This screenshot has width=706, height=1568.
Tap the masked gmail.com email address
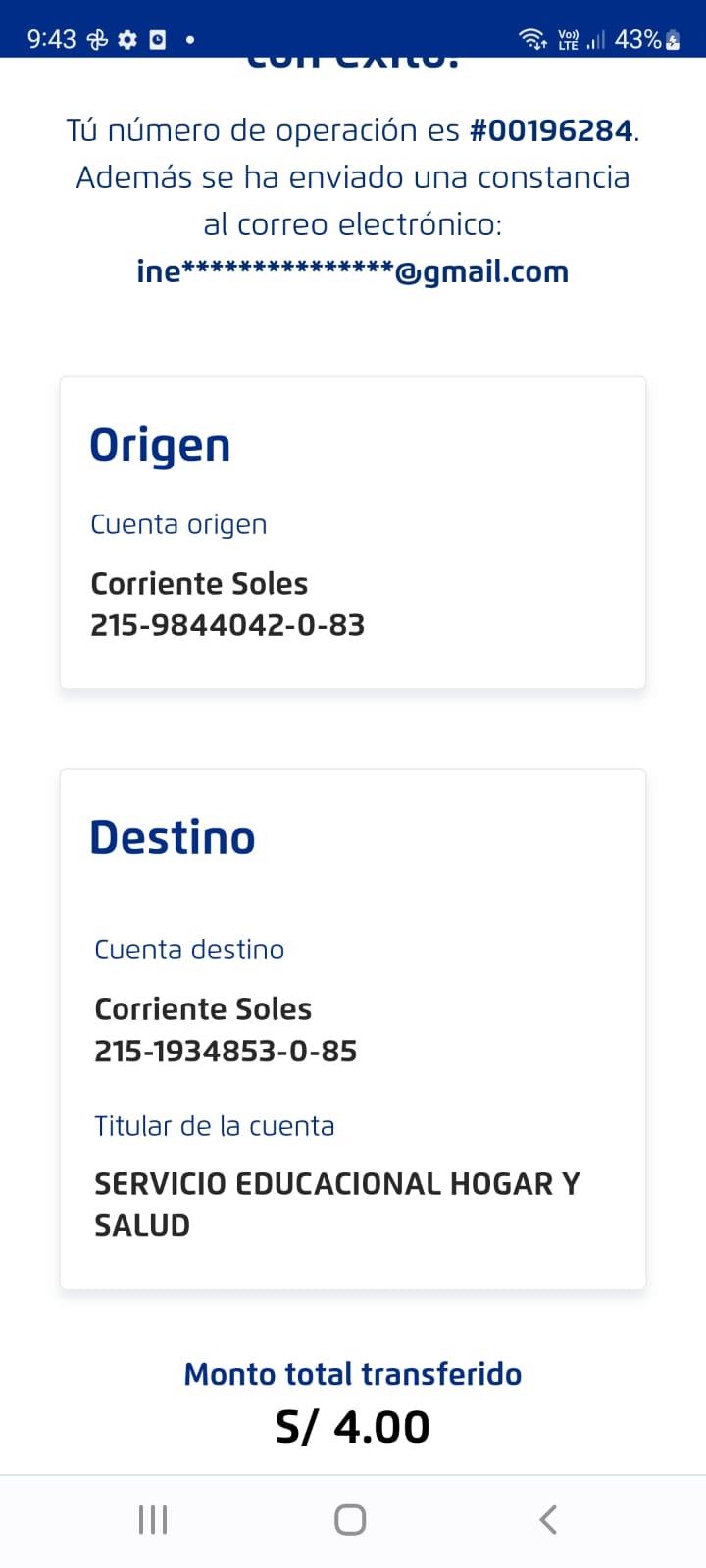(x=353, y=271)
